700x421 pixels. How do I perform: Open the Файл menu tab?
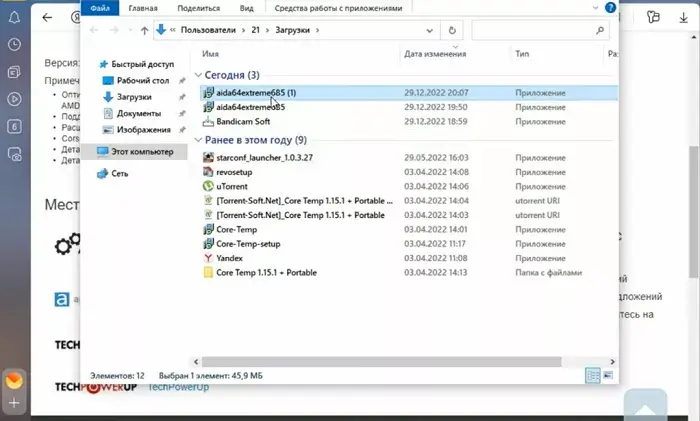100,7
